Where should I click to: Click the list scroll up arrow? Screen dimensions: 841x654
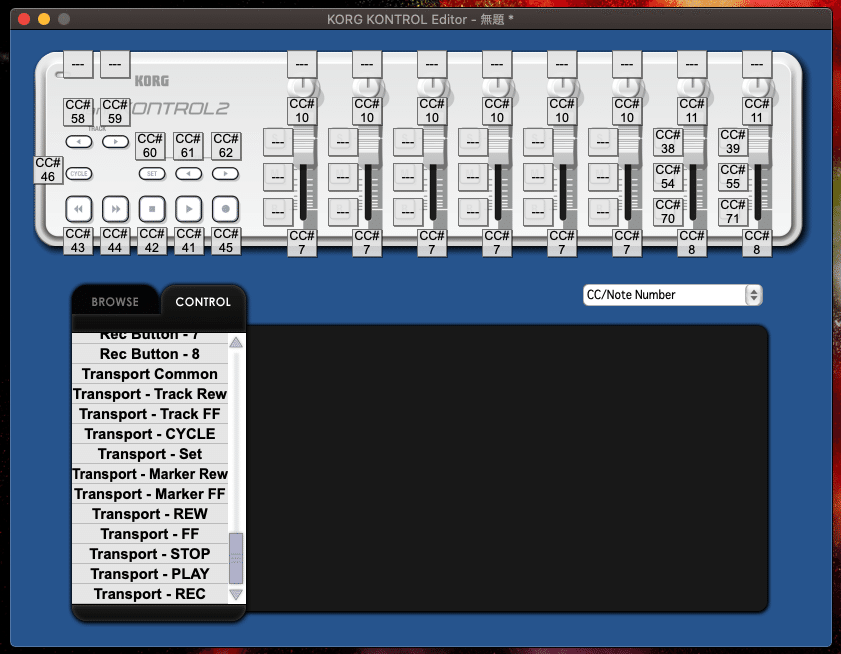[x=236, y=342]
